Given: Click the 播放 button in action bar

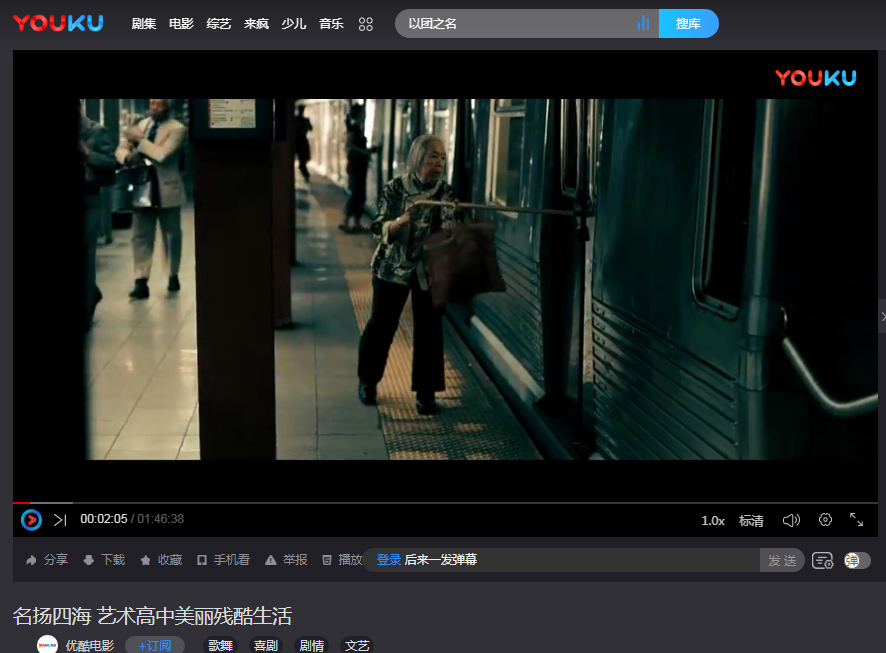Looking at the screenshot, I should [x=342, y=560].
